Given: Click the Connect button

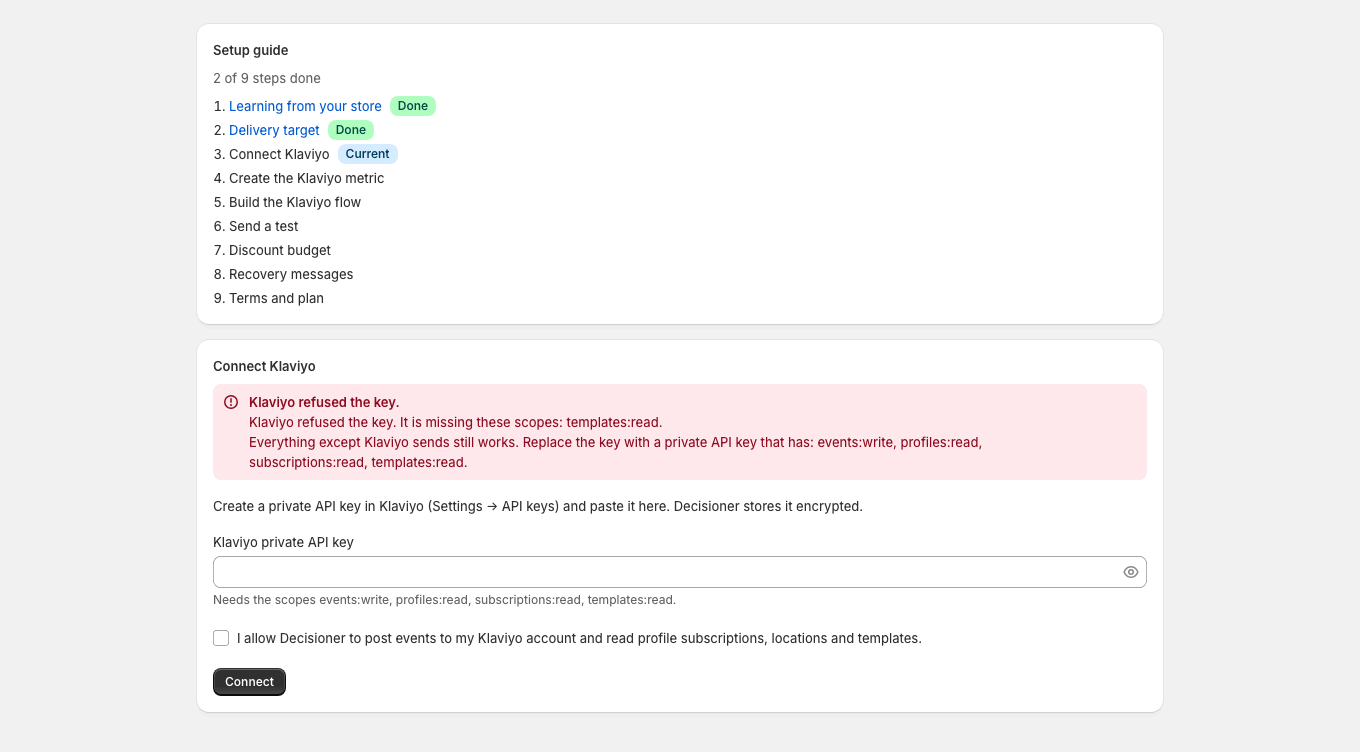Looking at the screenshot, I should (x=249, y=682).
